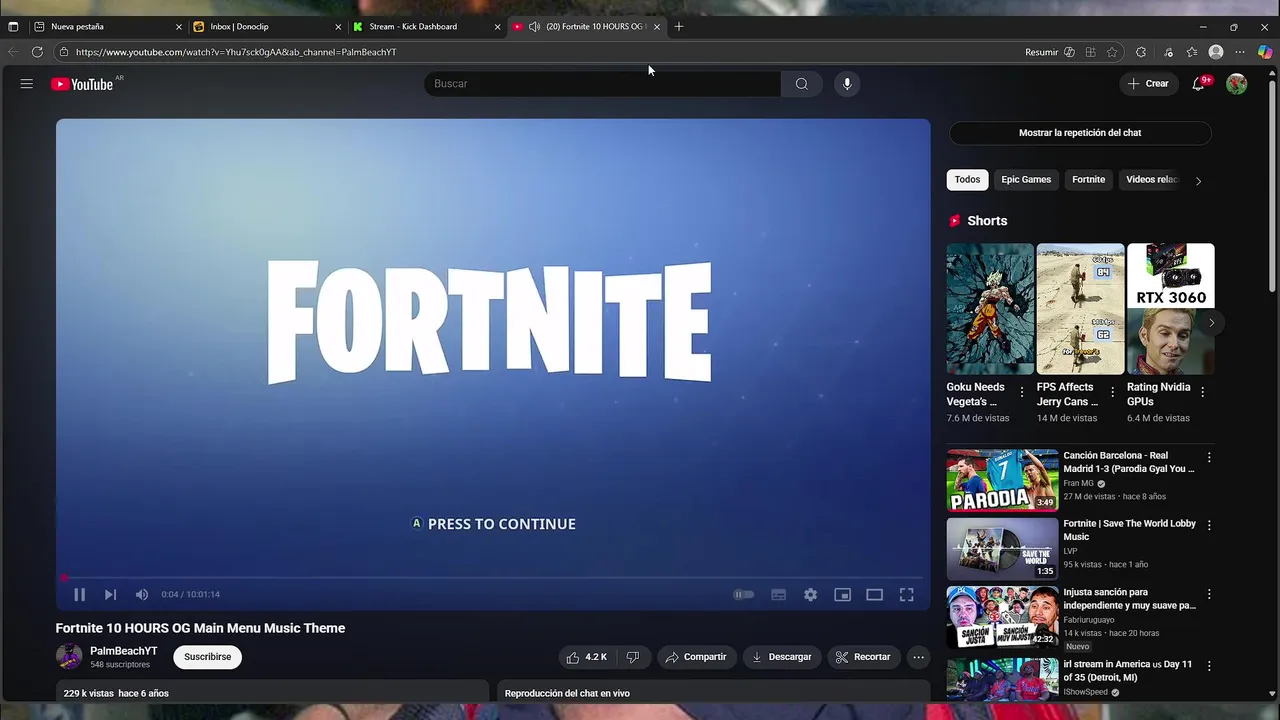Click Crear create button

1148,84
